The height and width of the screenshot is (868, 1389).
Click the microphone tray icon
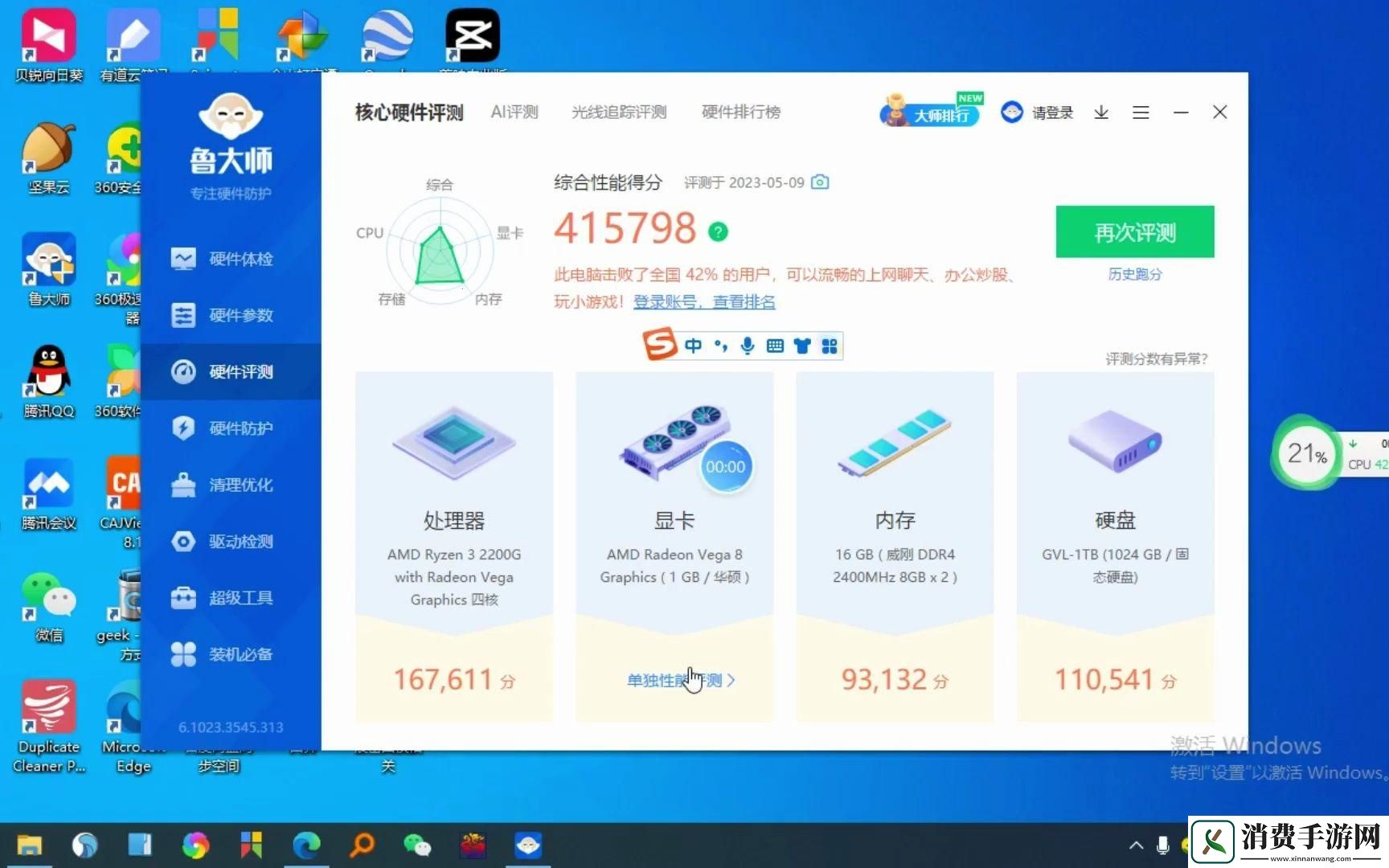coord(1162,845)
